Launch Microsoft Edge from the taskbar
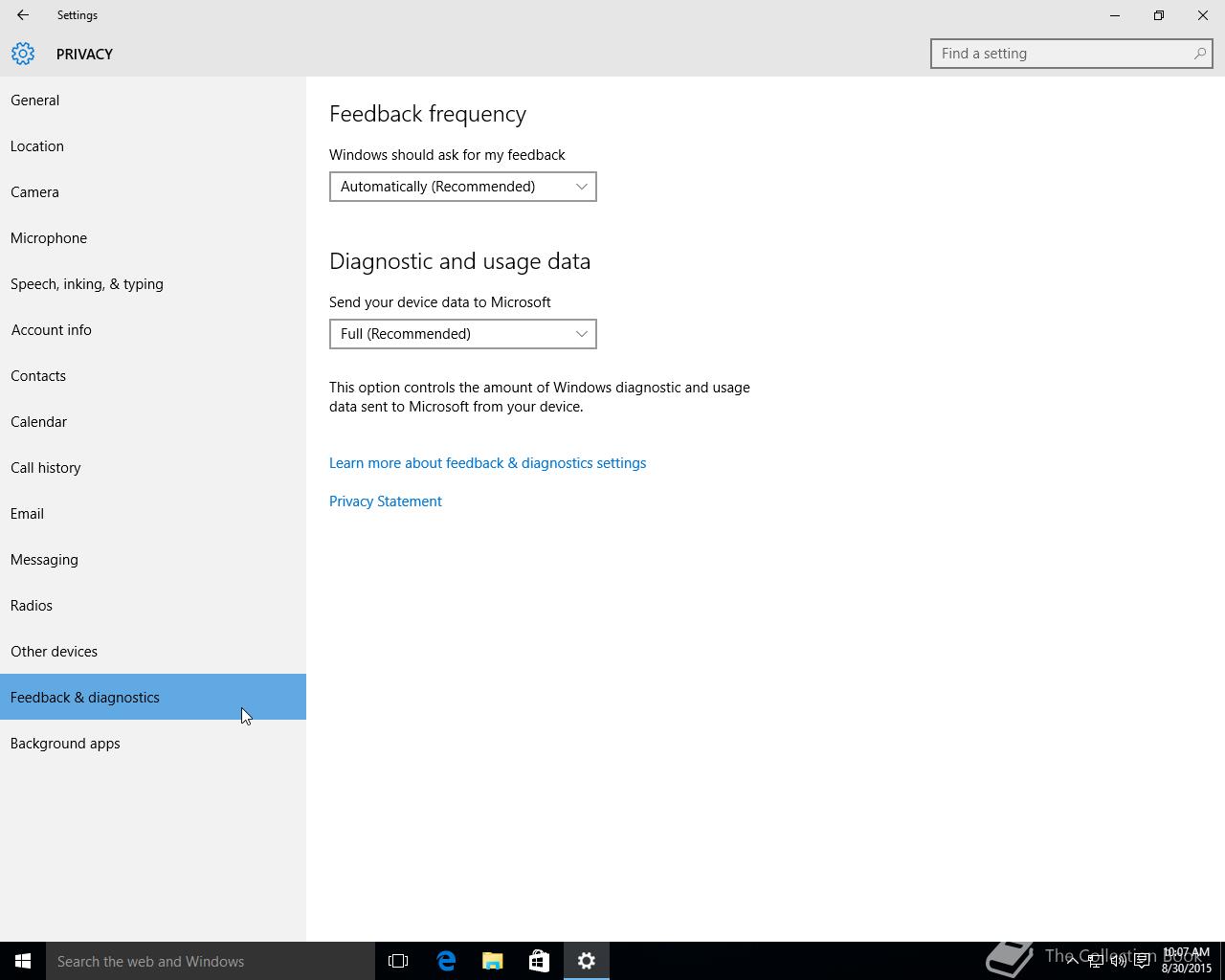The image size is (1225, 980). [446, 961]
